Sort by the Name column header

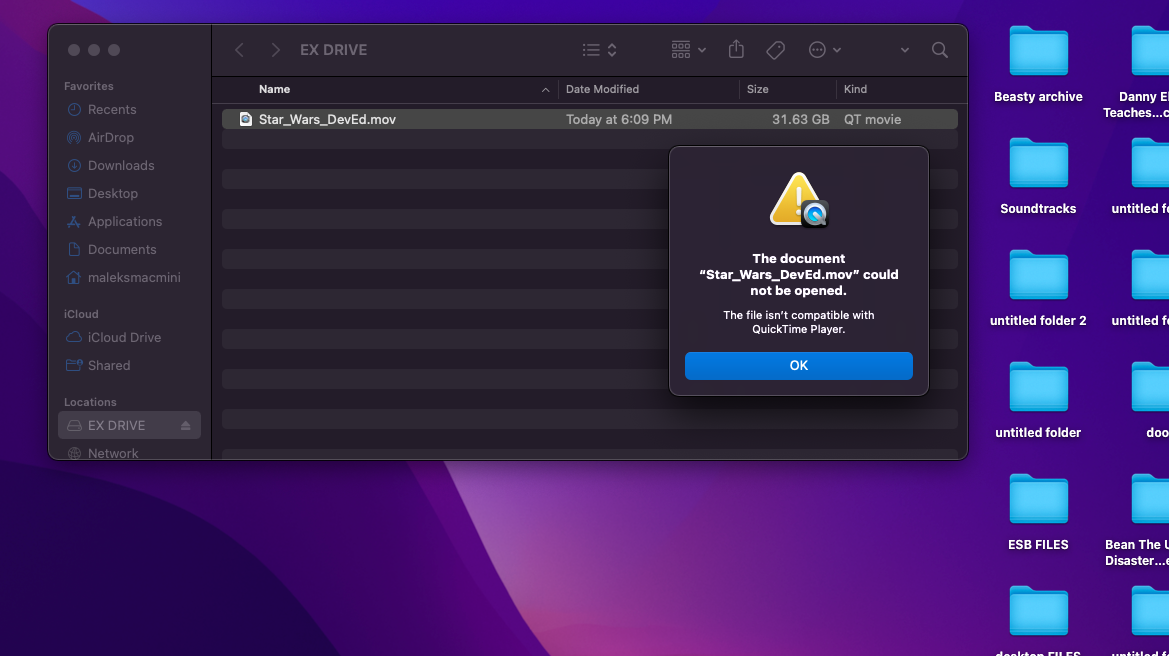pyautogui.click(x=274, y=89)
